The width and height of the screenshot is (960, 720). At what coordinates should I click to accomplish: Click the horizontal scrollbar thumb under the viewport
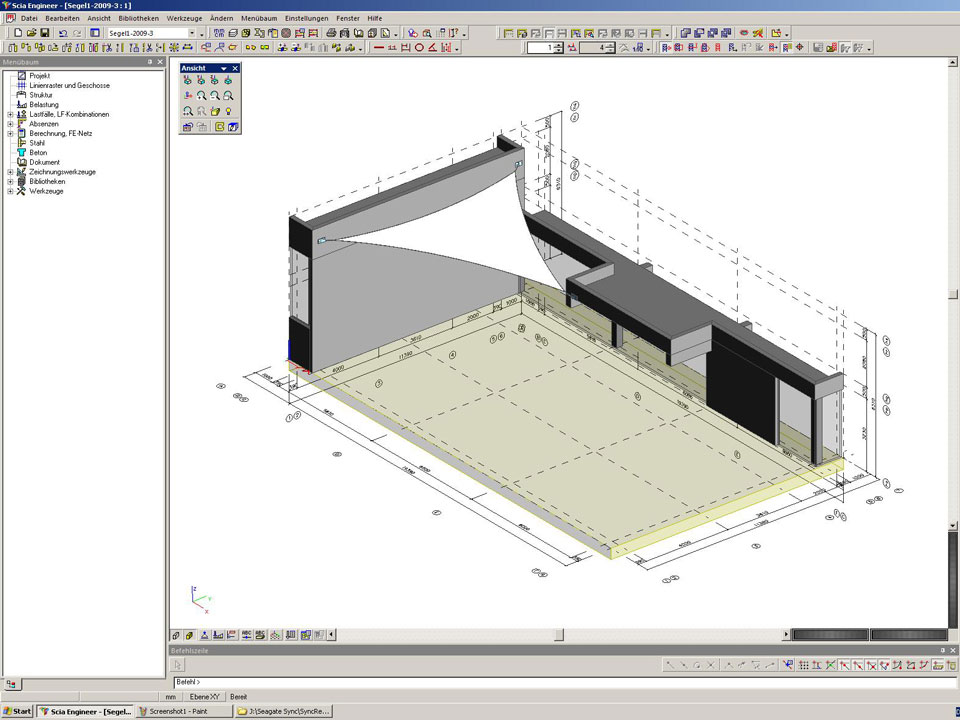tap(559, 634)
